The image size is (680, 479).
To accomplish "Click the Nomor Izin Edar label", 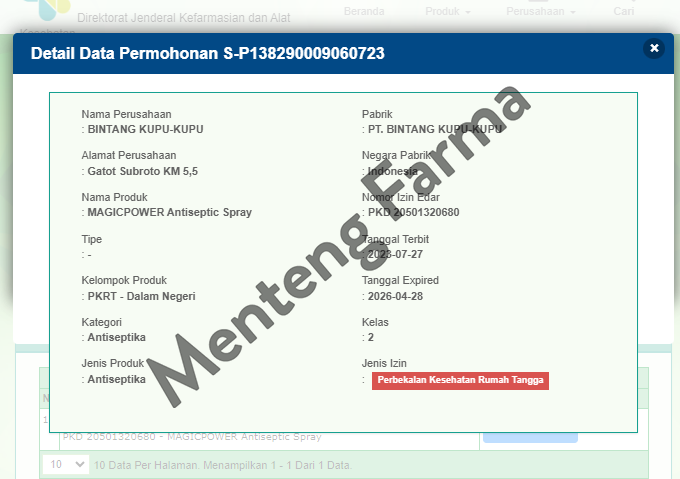I will pos(400,198).
